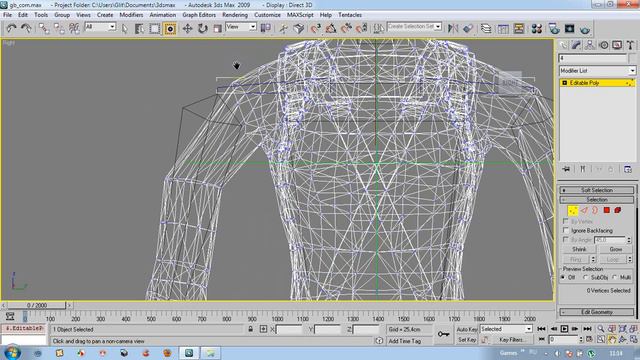Open the Modifier List dropdown
The image size is (640, 360).
(597, 71)
